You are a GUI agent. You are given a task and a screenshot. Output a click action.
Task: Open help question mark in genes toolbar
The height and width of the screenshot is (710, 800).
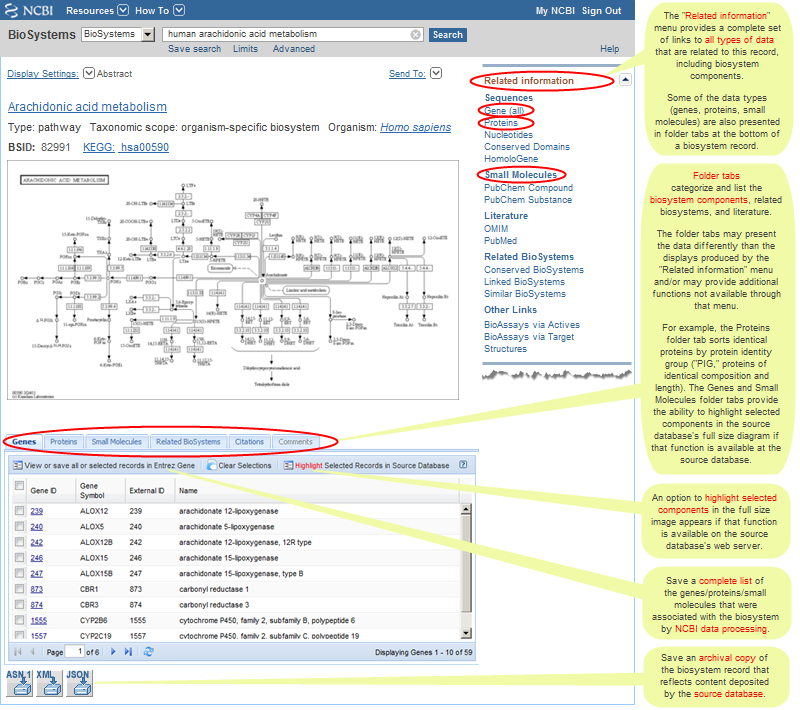(x=463, y=465)
